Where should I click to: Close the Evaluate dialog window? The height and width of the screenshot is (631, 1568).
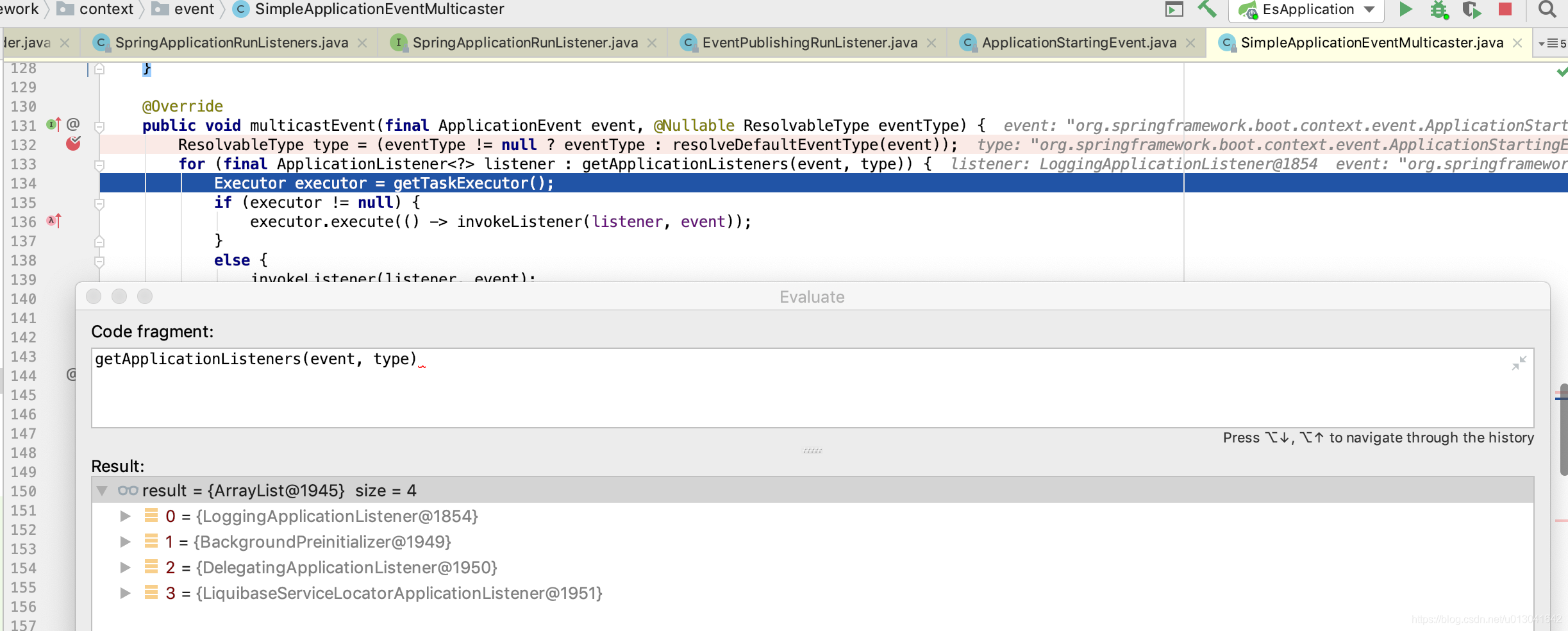[x=94, y=296]
